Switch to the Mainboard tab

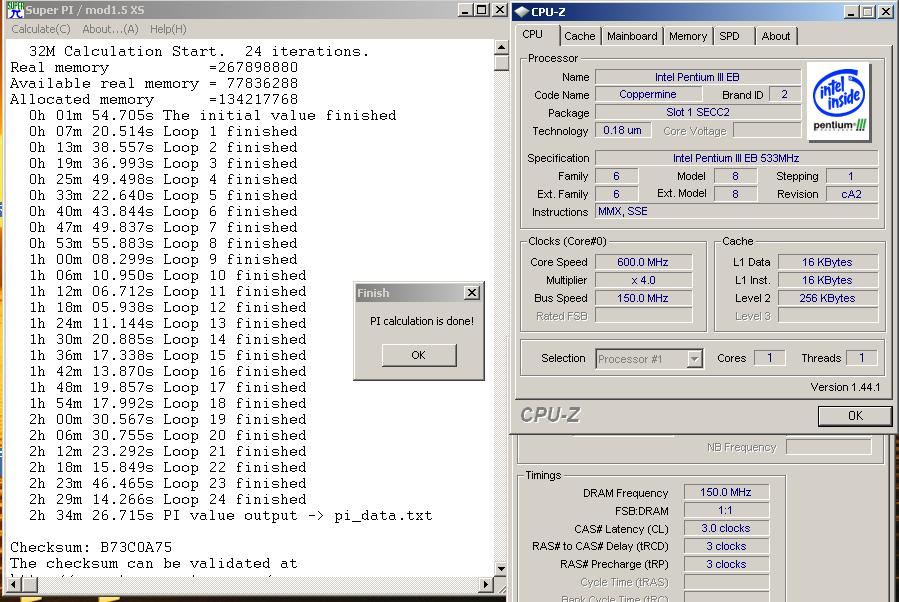click(x=632, y=36)
